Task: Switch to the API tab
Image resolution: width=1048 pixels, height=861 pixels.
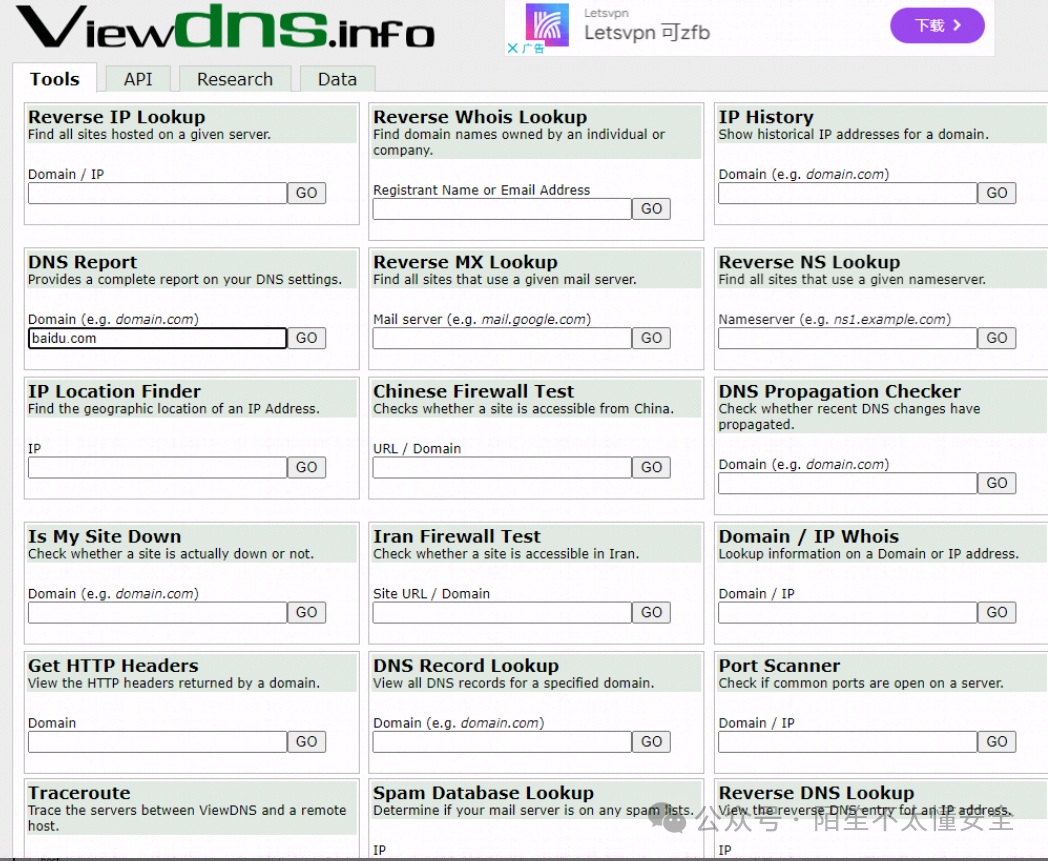Action: tap(137, 79)
